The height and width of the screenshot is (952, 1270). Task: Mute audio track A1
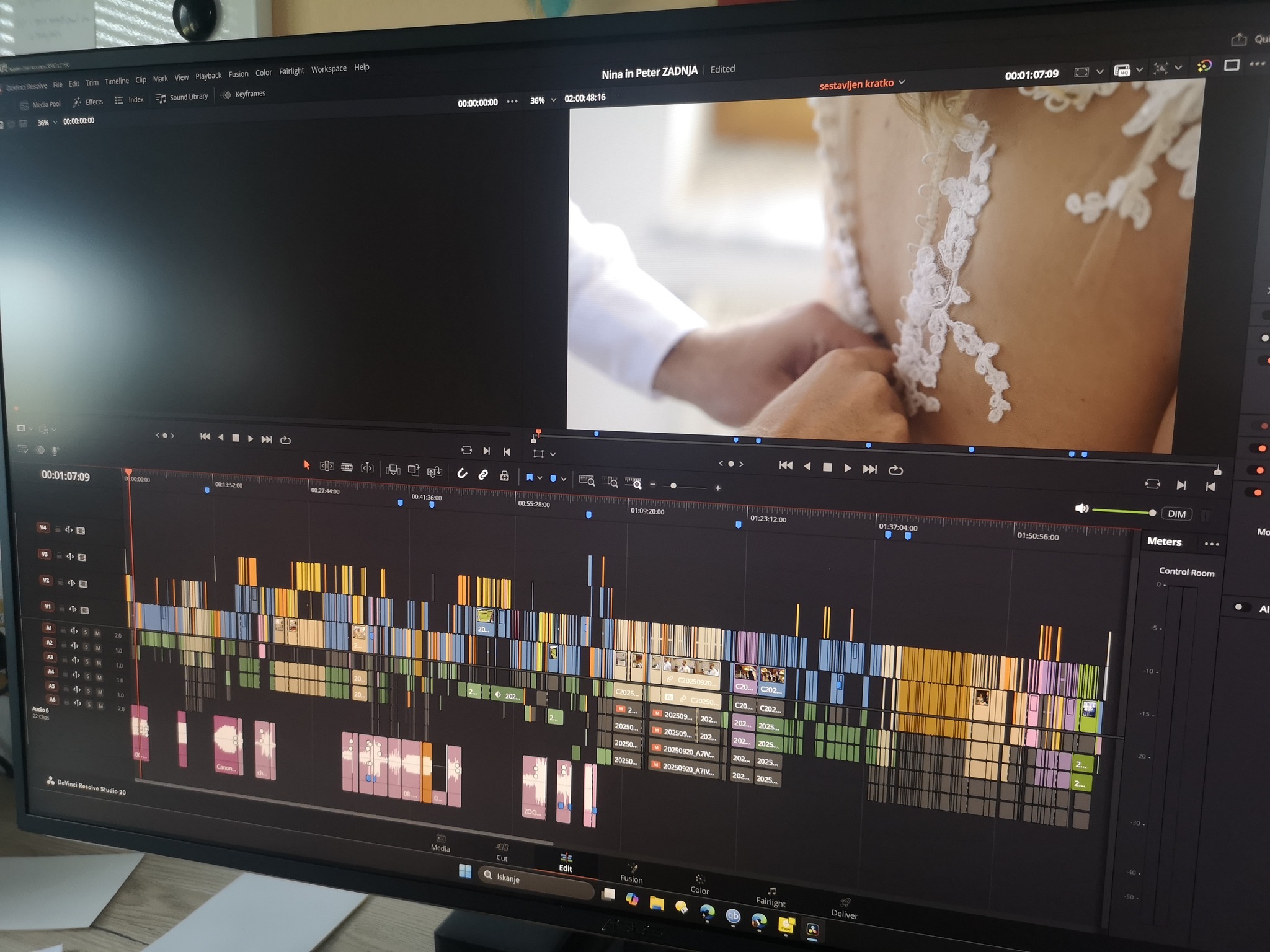coord(97,633)
